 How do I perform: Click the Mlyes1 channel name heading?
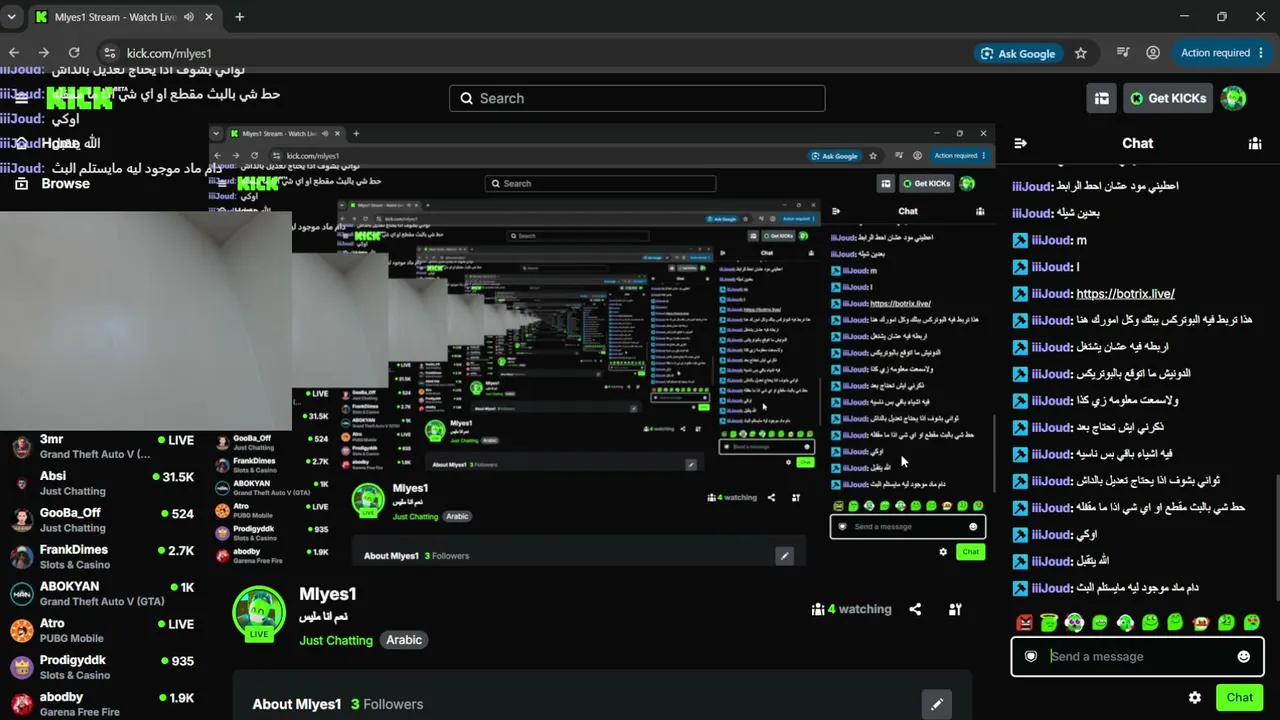[x=328, y=594]
